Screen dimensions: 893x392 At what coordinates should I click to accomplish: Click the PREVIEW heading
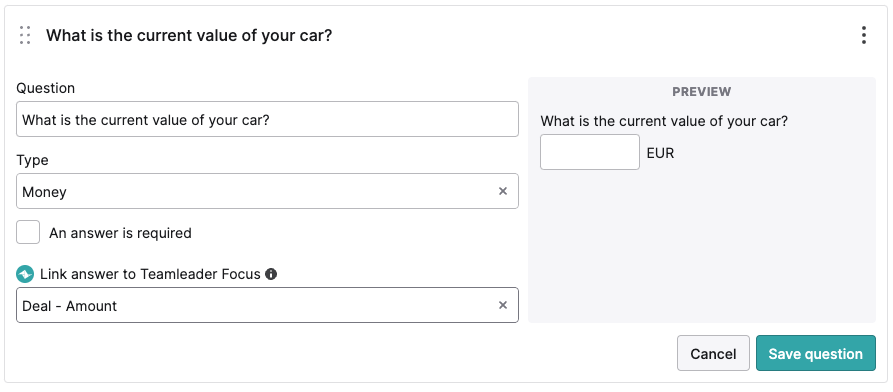(702, 92)
